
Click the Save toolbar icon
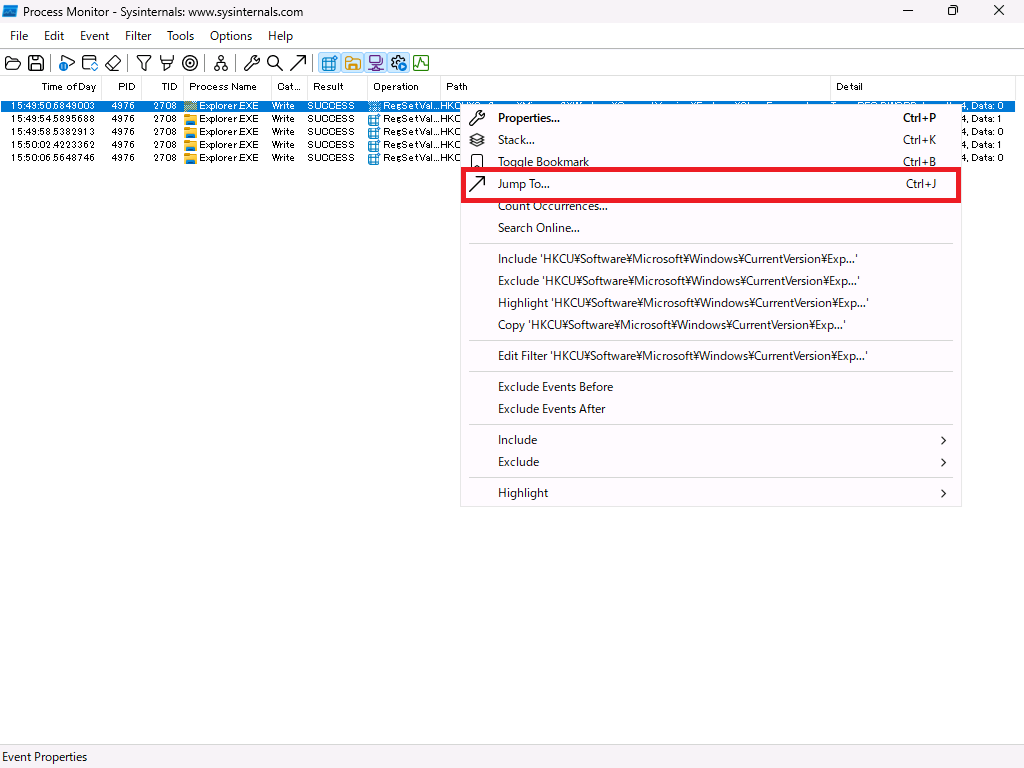36,63
